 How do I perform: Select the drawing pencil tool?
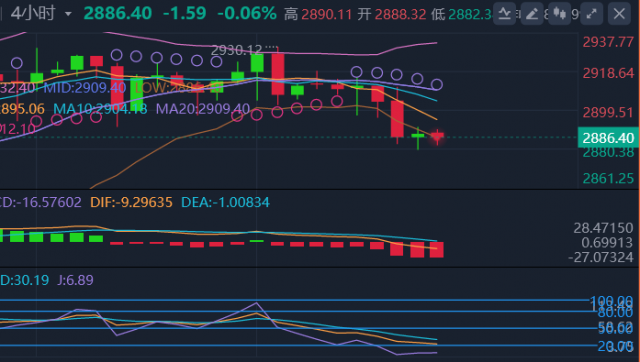coord(532,14)
